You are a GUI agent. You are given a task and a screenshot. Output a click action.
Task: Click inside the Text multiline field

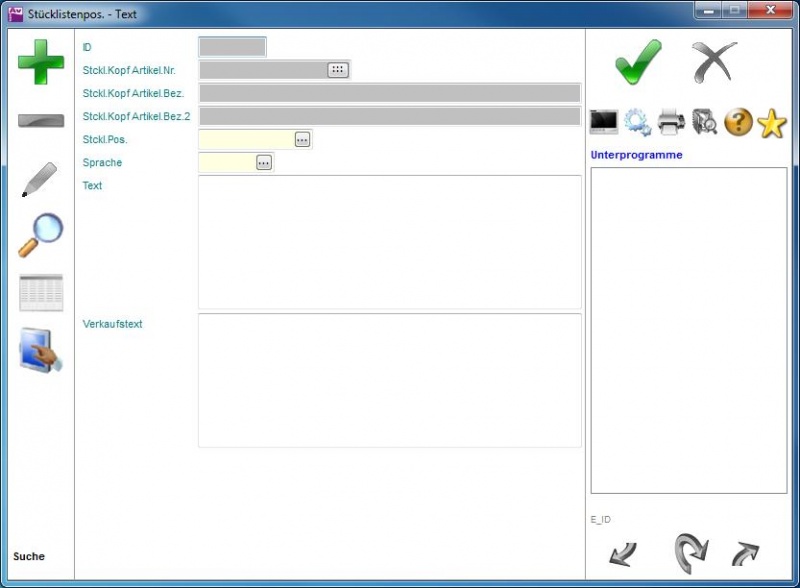[x=389, y=242]
